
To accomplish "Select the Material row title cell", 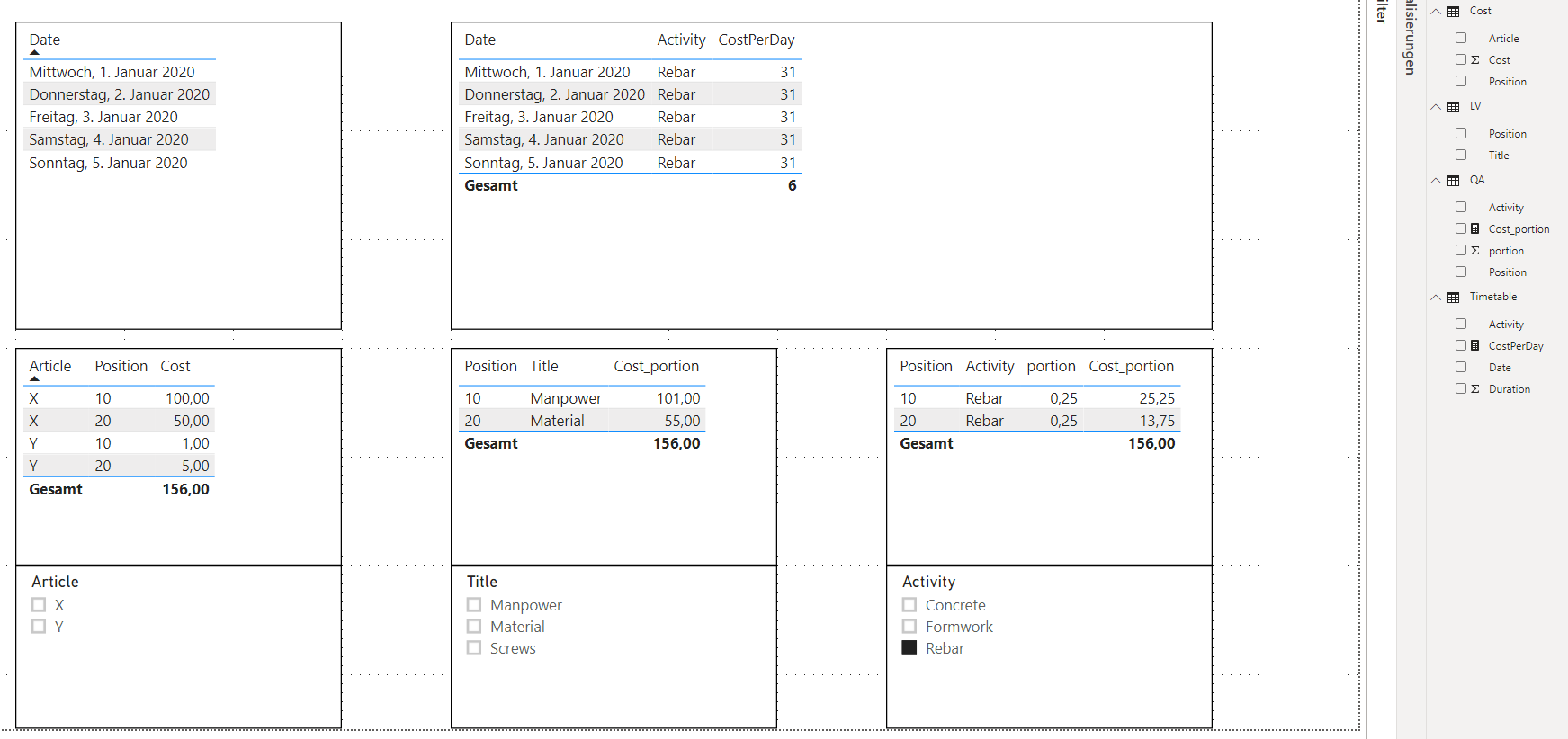I will click(557, 421).
